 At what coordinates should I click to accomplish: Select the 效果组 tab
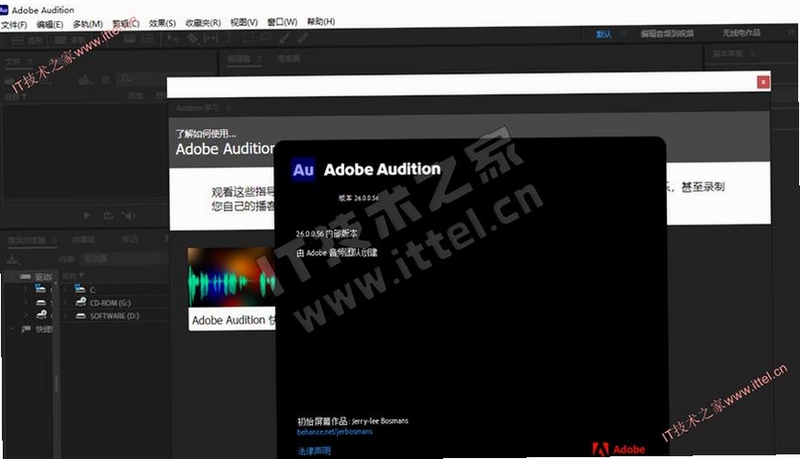point(83,239)
